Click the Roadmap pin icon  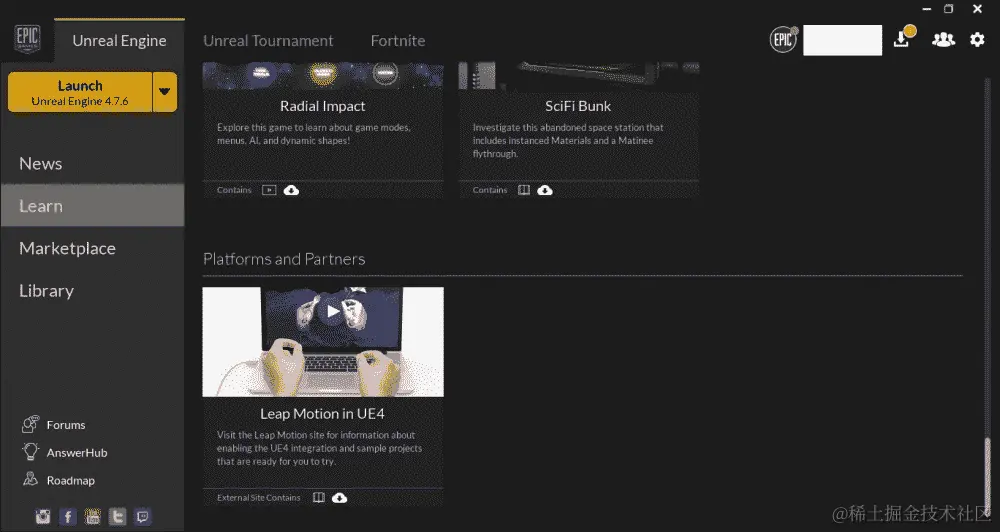pos(31,479)
